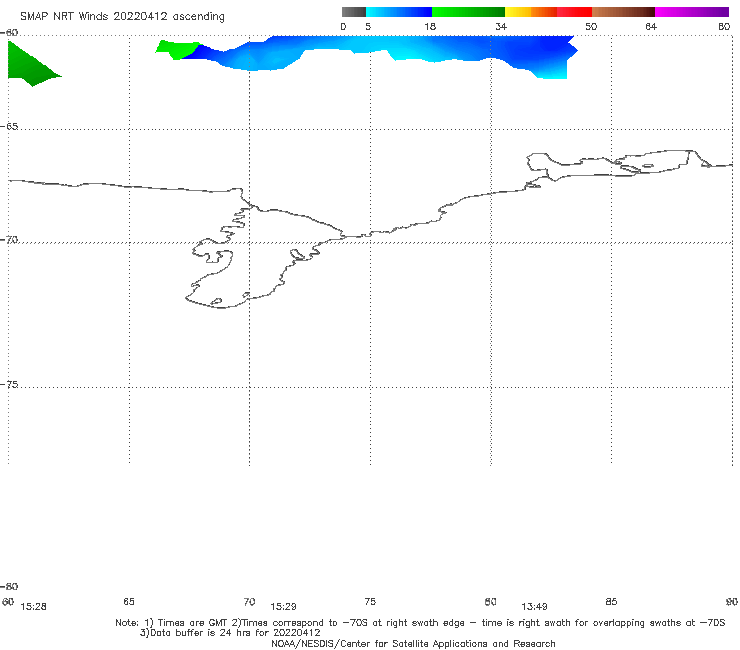Pick the cyan-to-blue segment of the color bar
Viewport: 740px width, 650px height.
click(399, 12)
